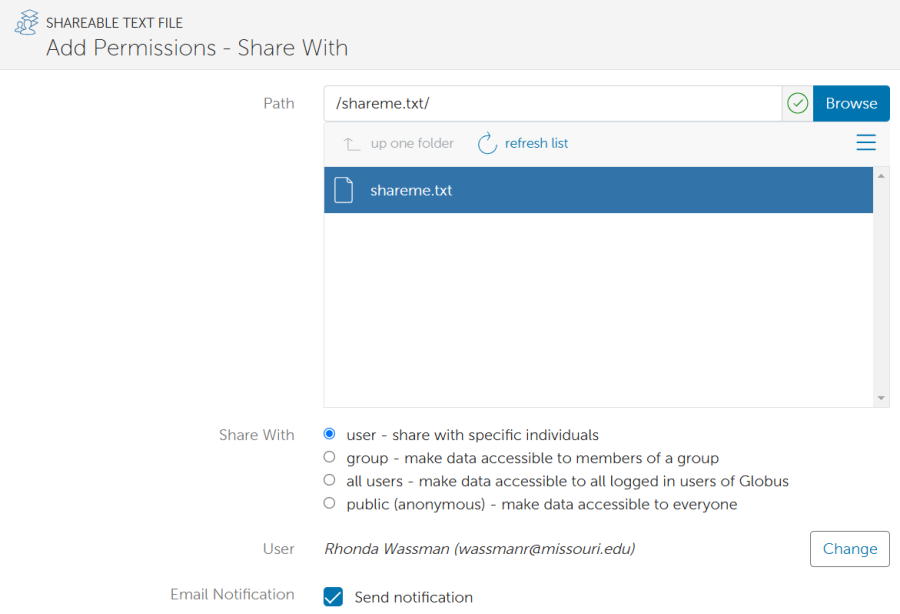Click the file list scrollbar track
Image resolution: width=900 pixels, height=614 pixels.
tap(881, 290)
